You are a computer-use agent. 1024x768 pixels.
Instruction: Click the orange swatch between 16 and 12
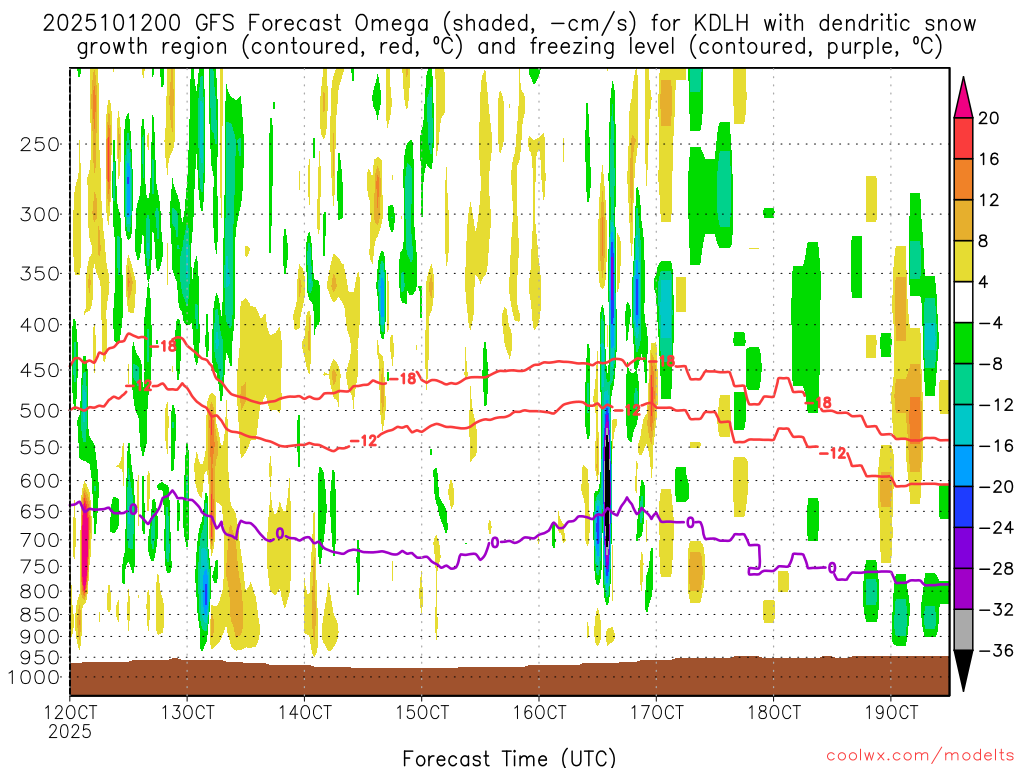click(963, 180)
